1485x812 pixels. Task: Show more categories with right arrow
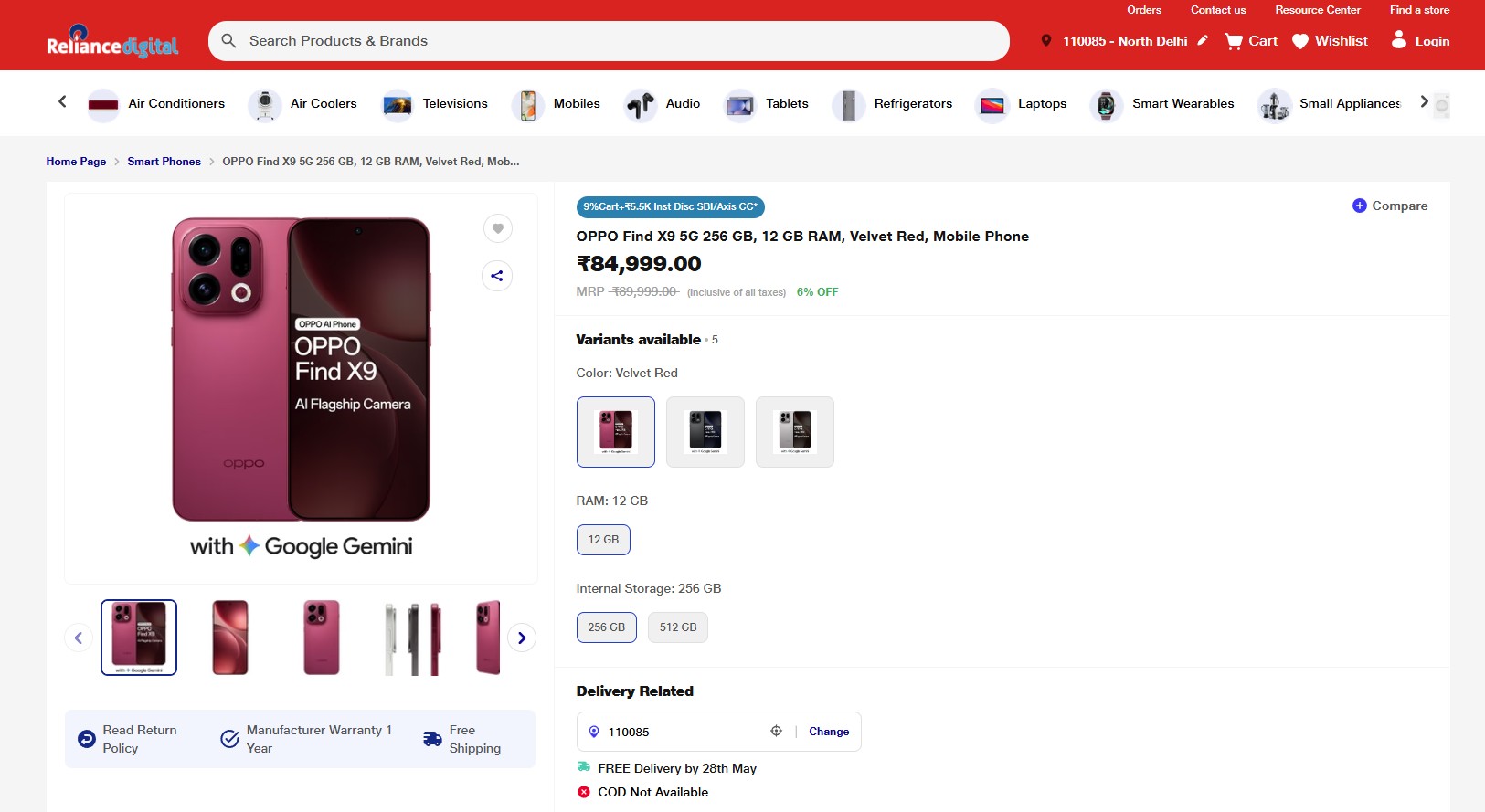click(1424, 101)
